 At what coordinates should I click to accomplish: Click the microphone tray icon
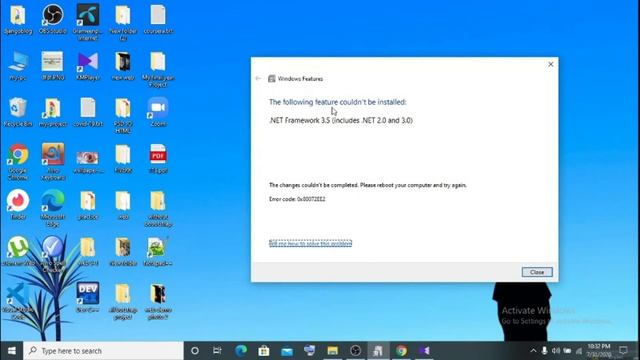tap(544, 351)
